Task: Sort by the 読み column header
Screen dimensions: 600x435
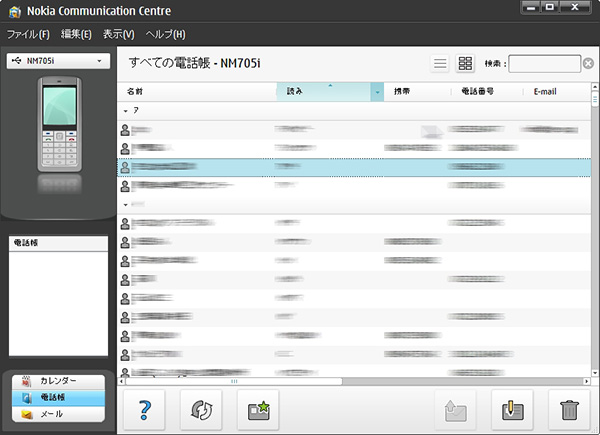Action: pyautogui.click(x=323, y=92)
